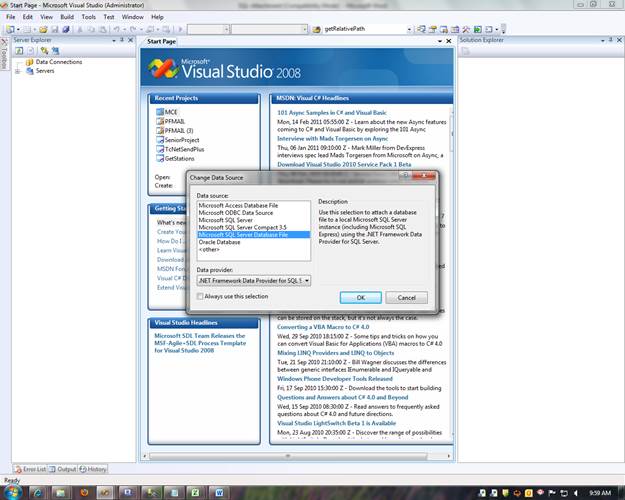Viewport: 625px width, 500px height.
Task: Open Firefox from the taskbar
Action: [x=84, y=493]
